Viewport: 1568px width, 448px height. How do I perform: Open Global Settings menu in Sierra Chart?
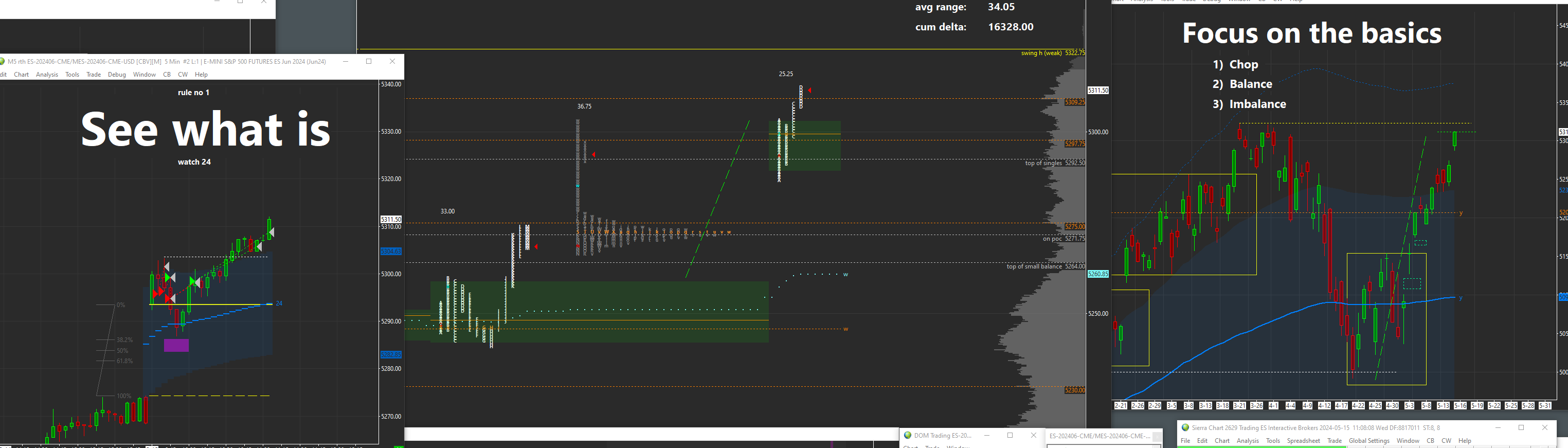[x=1369, y=441]
